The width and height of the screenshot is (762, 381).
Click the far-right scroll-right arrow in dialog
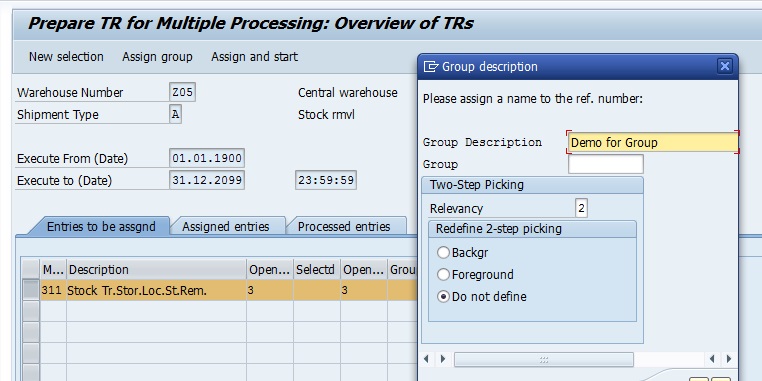728,360
